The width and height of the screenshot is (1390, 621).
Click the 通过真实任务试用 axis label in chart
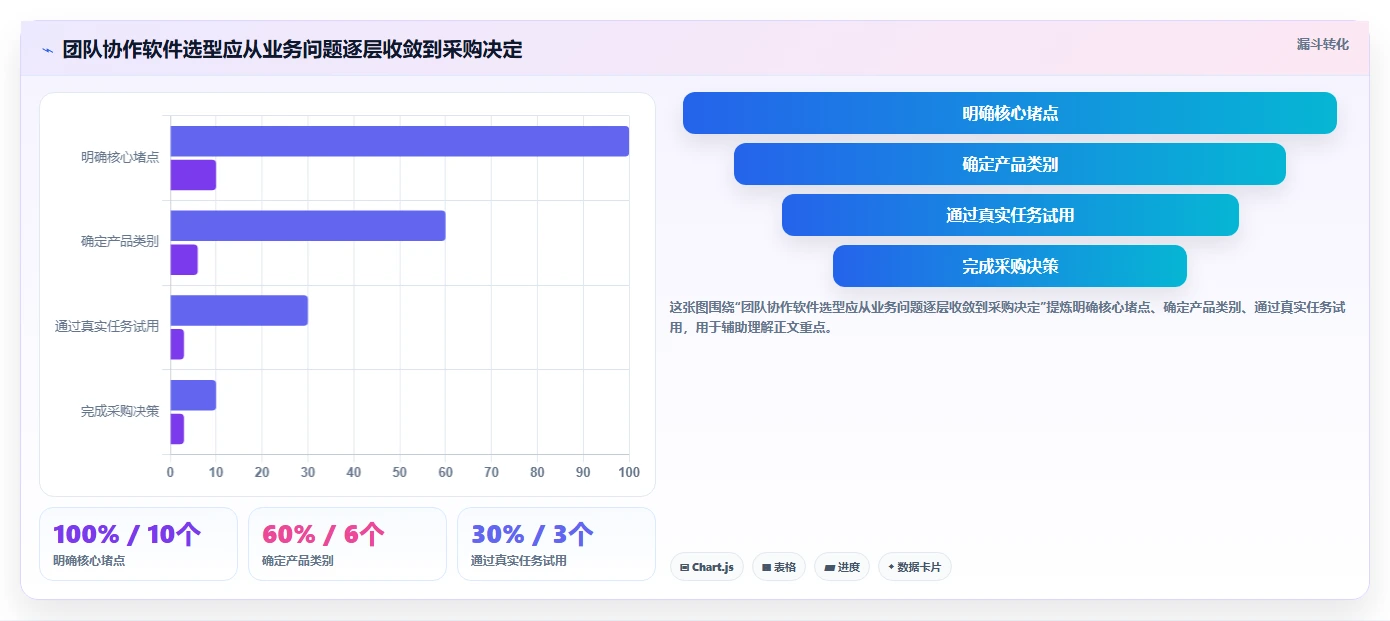pos(107,326)
